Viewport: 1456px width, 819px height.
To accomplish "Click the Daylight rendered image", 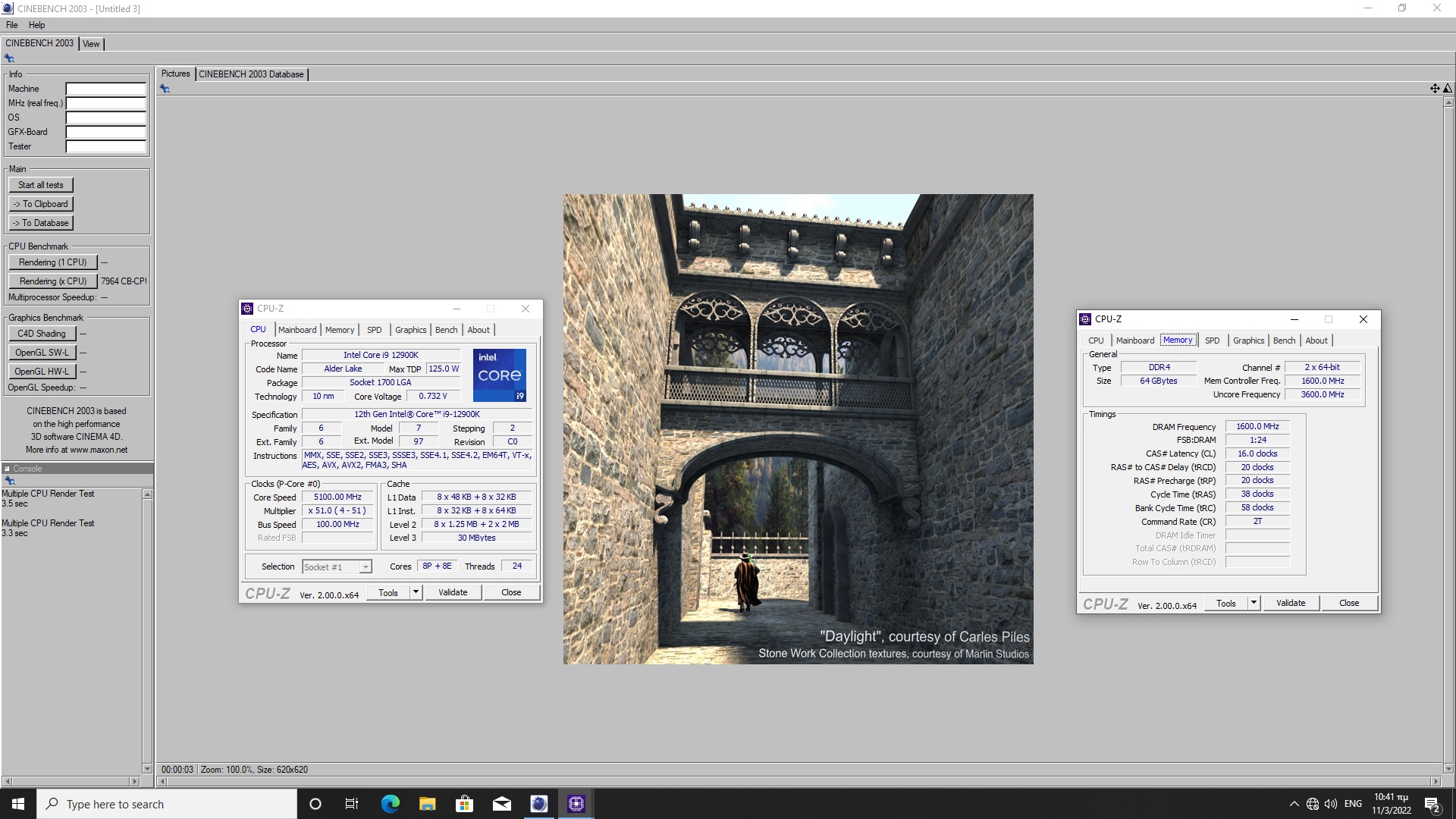I will tap(798, 429).
